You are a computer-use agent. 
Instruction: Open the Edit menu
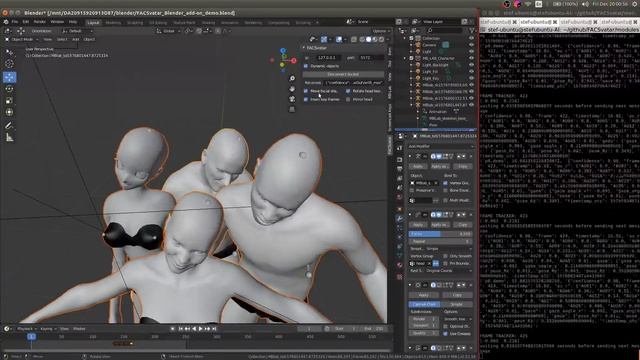(26, 22)
